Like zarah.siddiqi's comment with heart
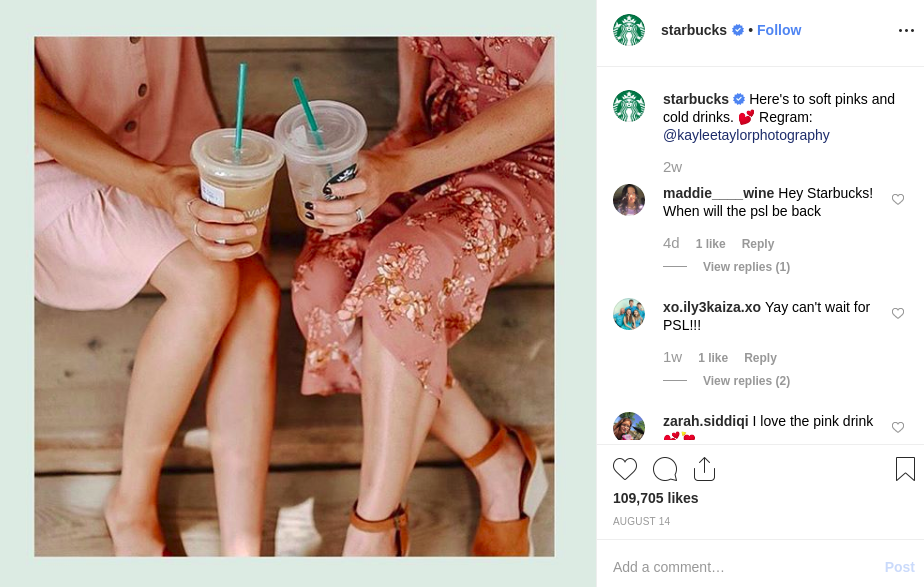This screenshot has height=587, width=924. [x=897, y=427]
